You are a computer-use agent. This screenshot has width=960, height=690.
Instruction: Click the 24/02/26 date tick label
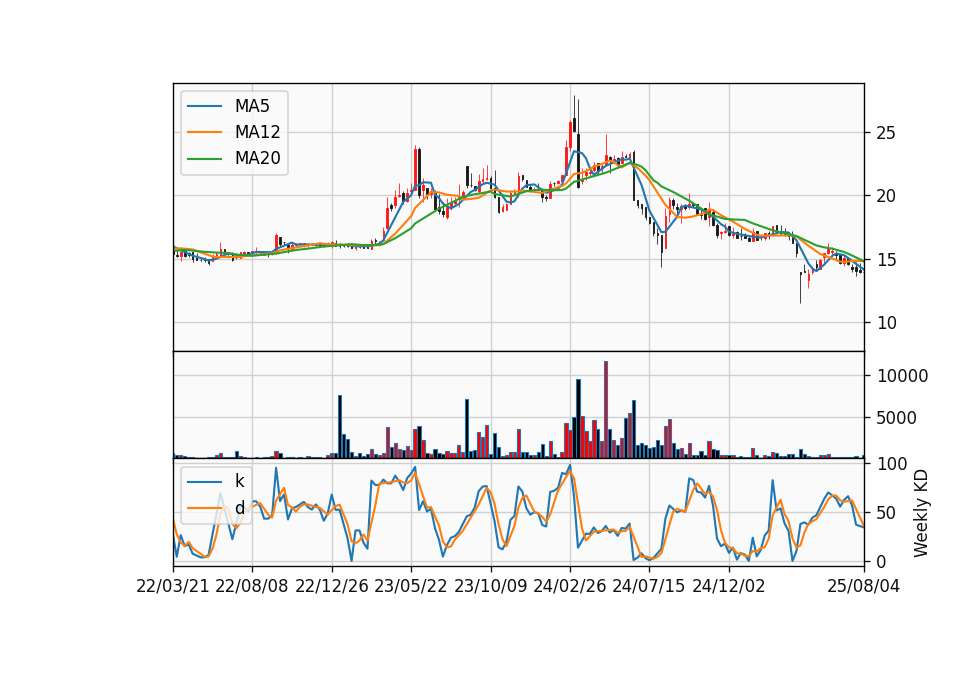[x=570, y=586]
